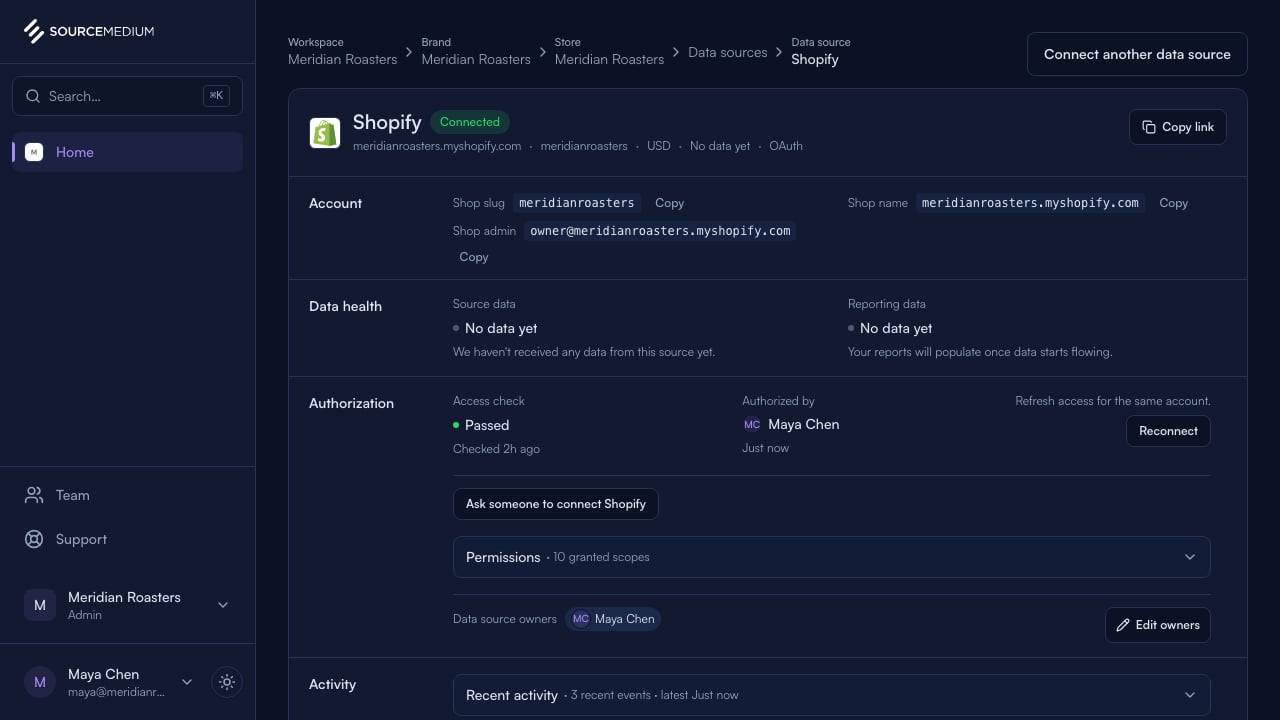Click the Reconnect button
This screenshot has width=1280, height=720.
tap(1168, 431)
